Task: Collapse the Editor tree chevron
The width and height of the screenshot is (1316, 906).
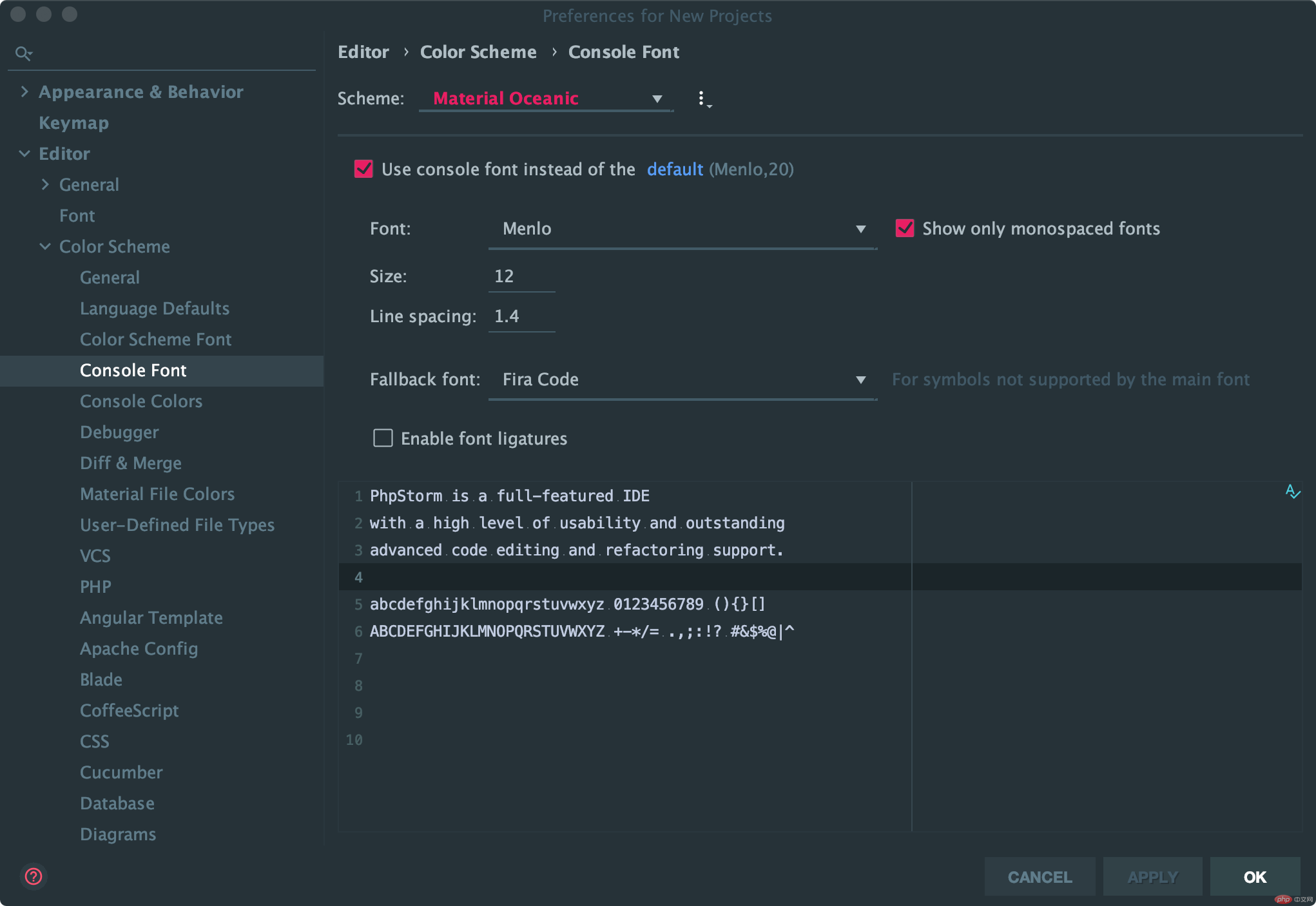Action: pos(24,153)
